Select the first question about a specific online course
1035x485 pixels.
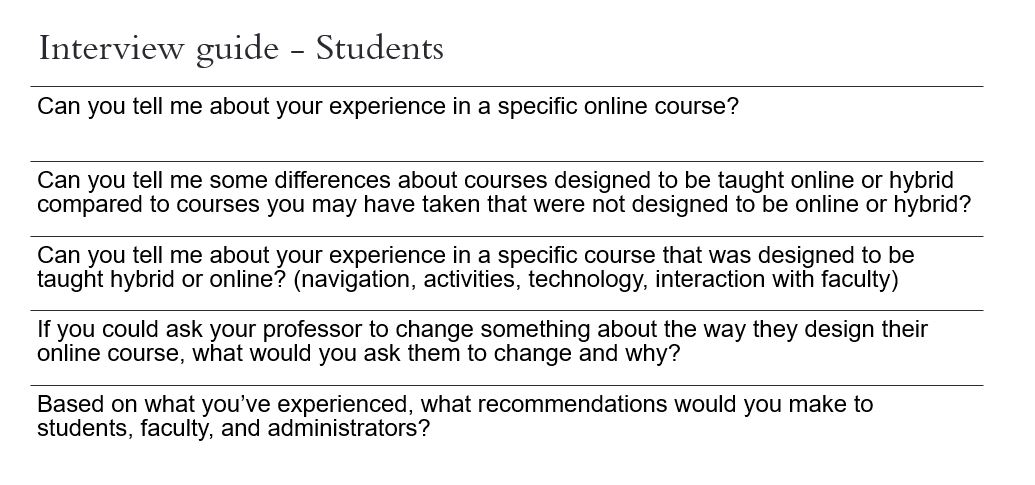(387, 106)
